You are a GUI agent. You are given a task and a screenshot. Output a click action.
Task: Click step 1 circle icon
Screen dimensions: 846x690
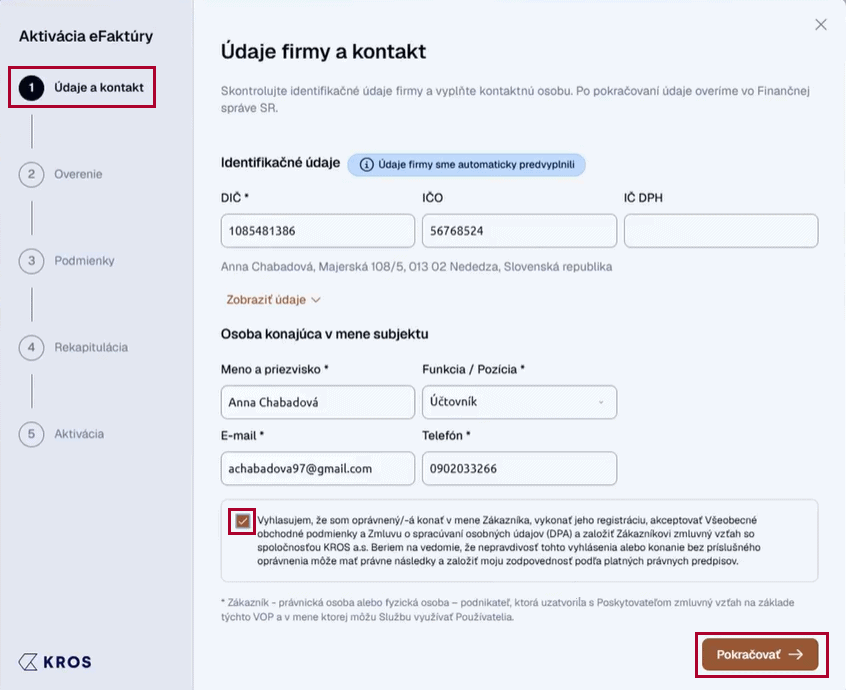[31, 87]
